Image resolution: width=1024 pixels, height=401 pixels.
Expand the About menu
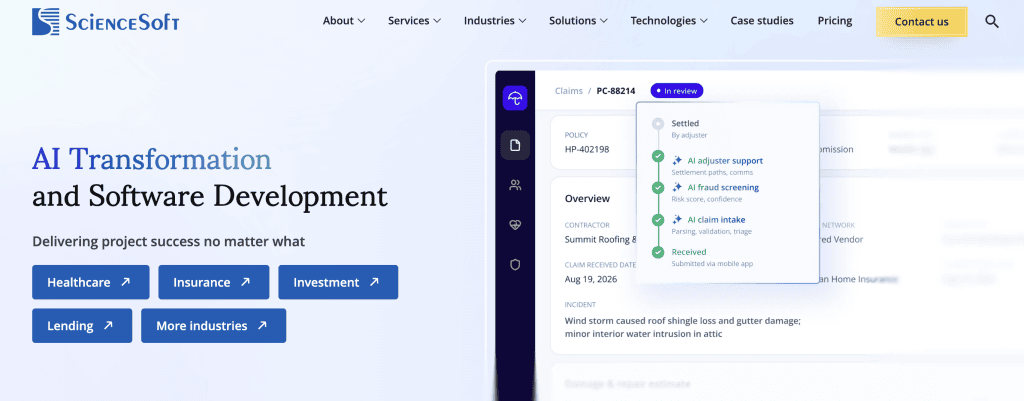[x=344, y=21]
